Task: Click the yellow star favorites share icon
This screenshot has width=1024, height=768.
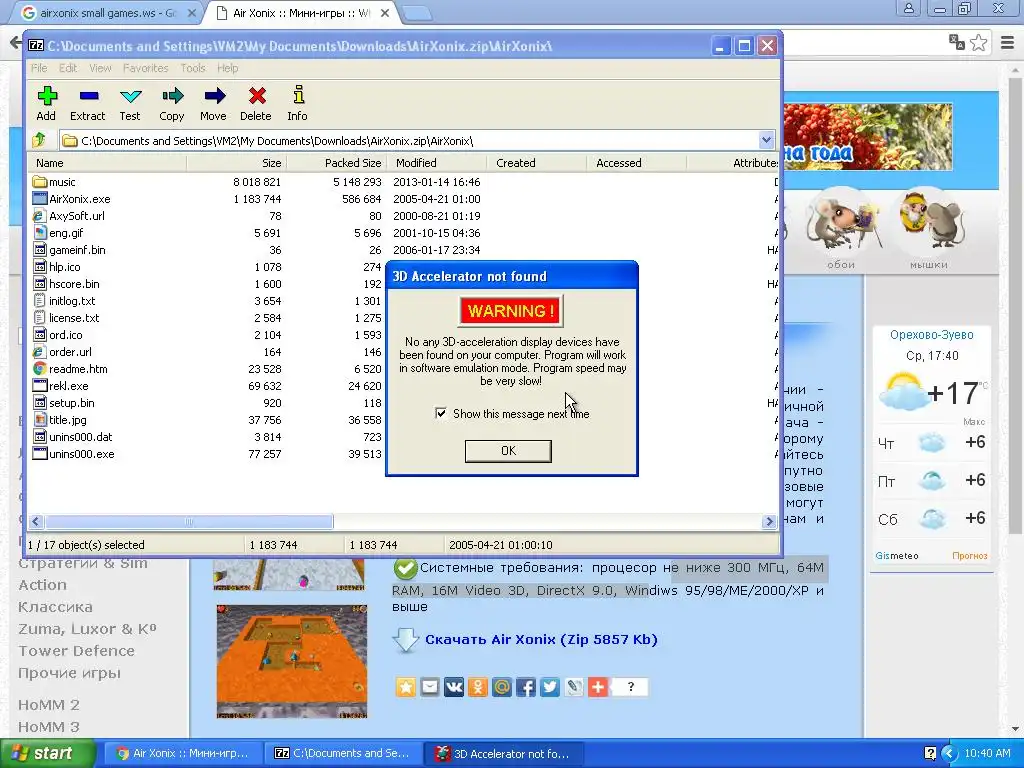Action: (406, 687)
